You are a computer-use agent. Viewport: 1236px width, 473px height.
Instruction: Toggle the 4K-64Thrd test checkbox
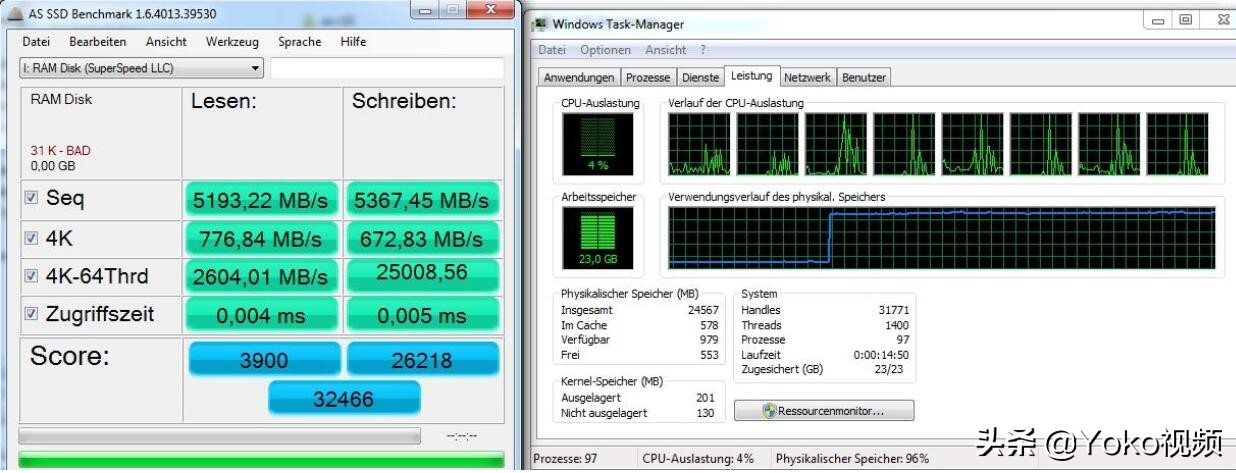[x=31, y=276]
